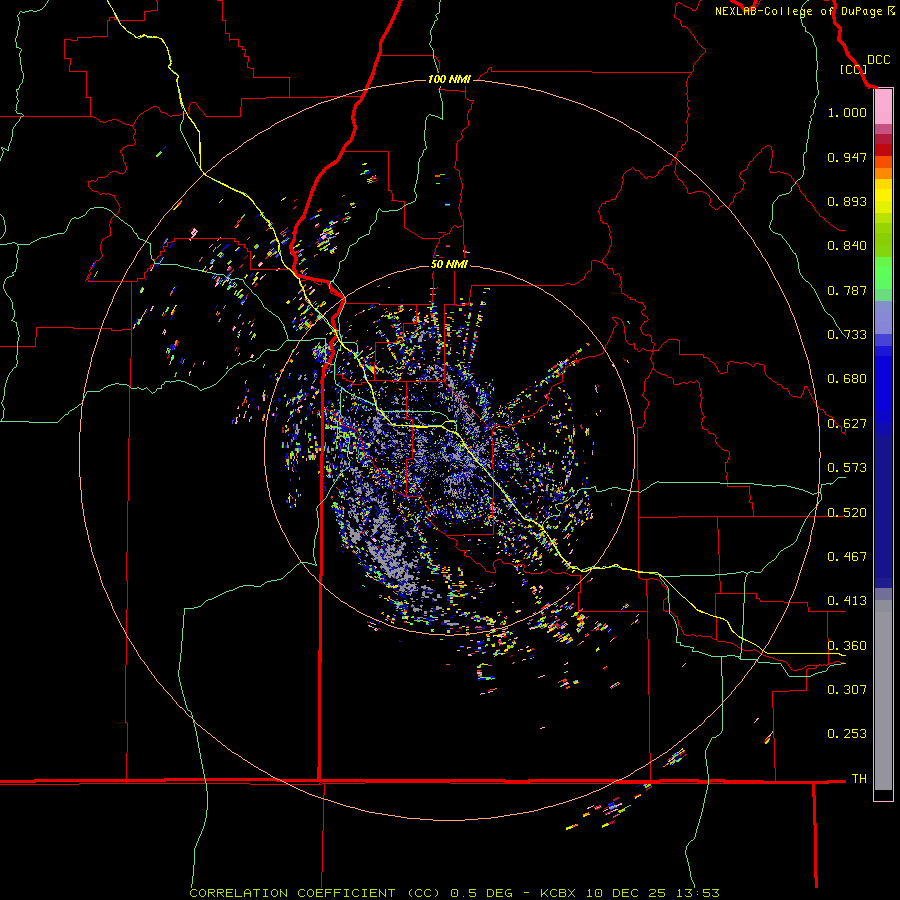This screenshot has height=900, width=900.
Task: Click the 13:53 timestamp in caption
Action: [697, 893]
